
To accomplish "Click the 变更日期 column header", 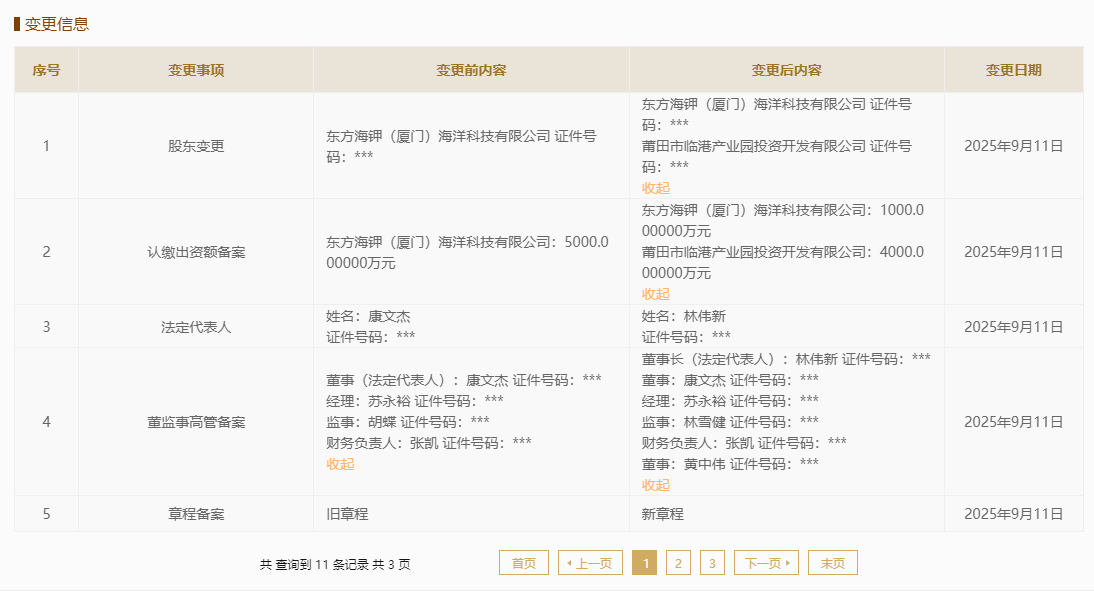I will pos(1013,70).
